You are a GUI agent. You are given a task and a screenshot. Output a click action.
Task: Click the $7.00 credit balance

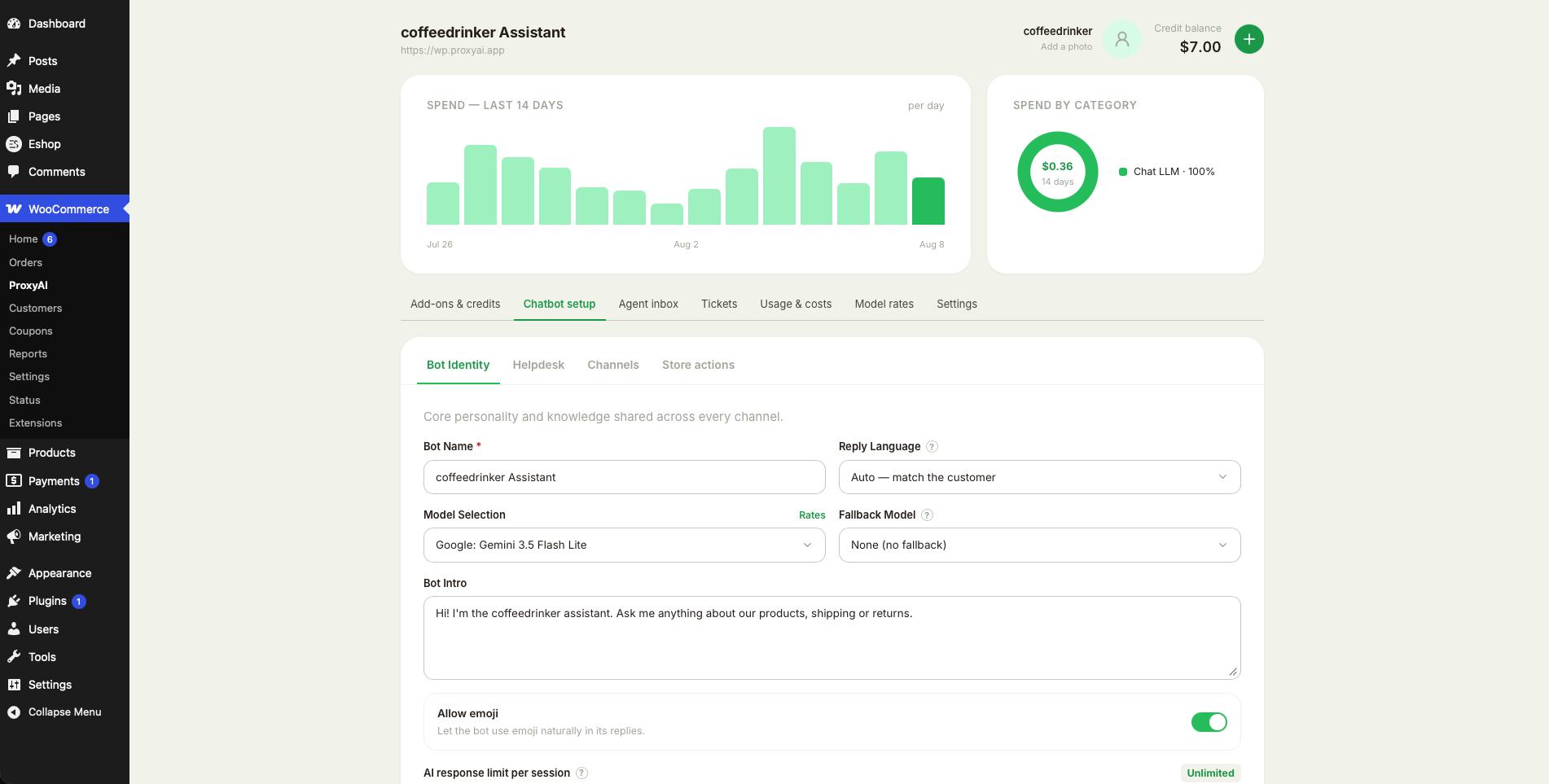[1200, 46]
